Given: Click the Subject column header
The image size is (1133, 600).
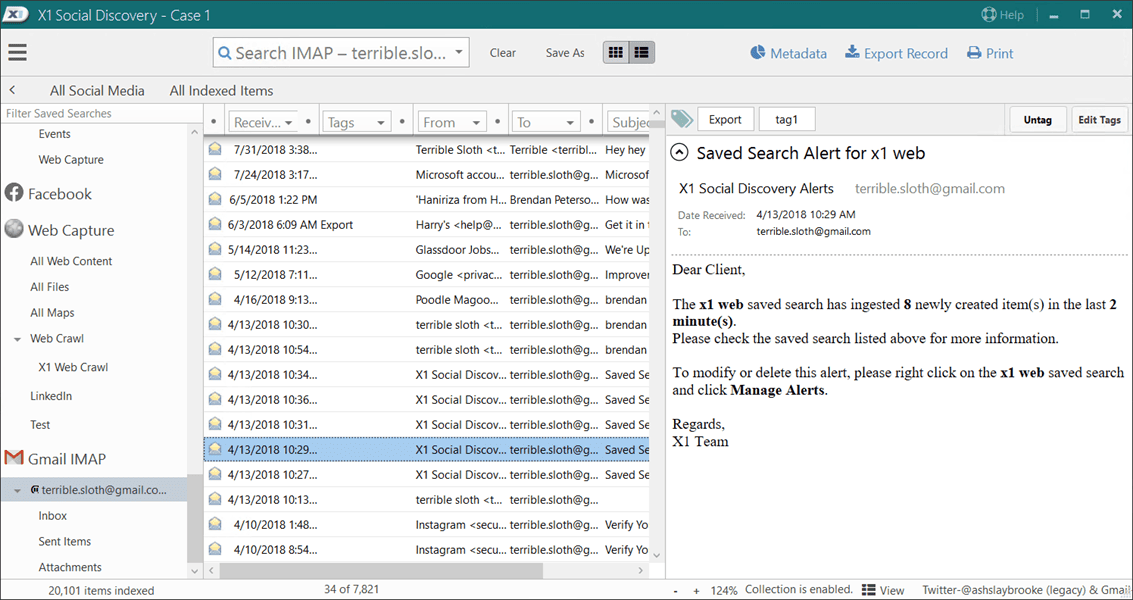Looking at the screenshot, I should pyautogui.click(x=628, y=123).
